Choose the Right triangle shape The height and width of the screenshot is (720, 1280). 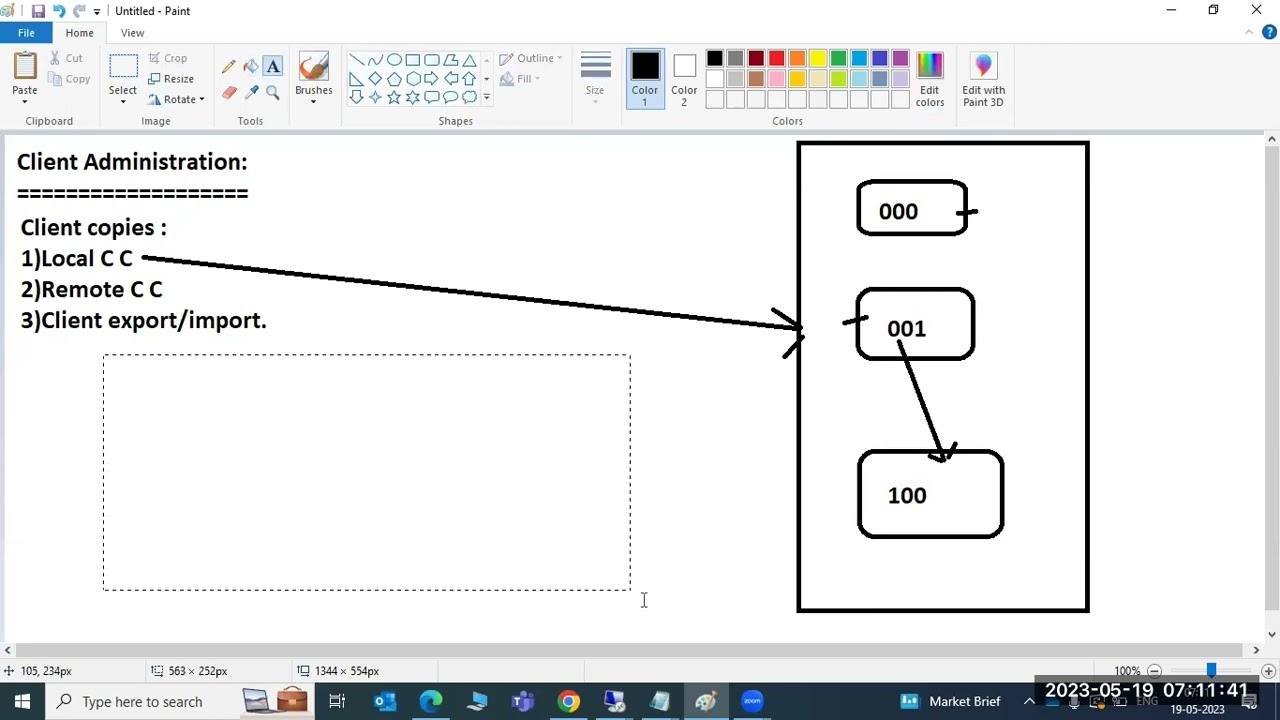[x=356, y=79]
